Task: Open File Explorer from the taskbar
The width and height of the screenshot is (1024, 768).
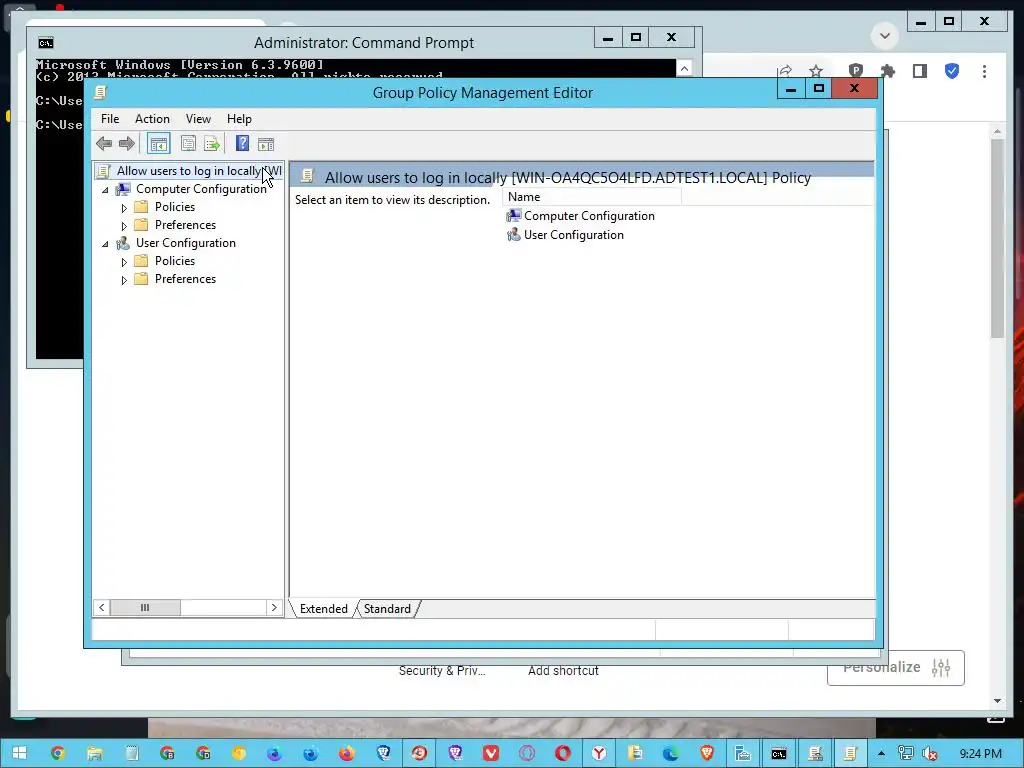Action: point(95,754)
